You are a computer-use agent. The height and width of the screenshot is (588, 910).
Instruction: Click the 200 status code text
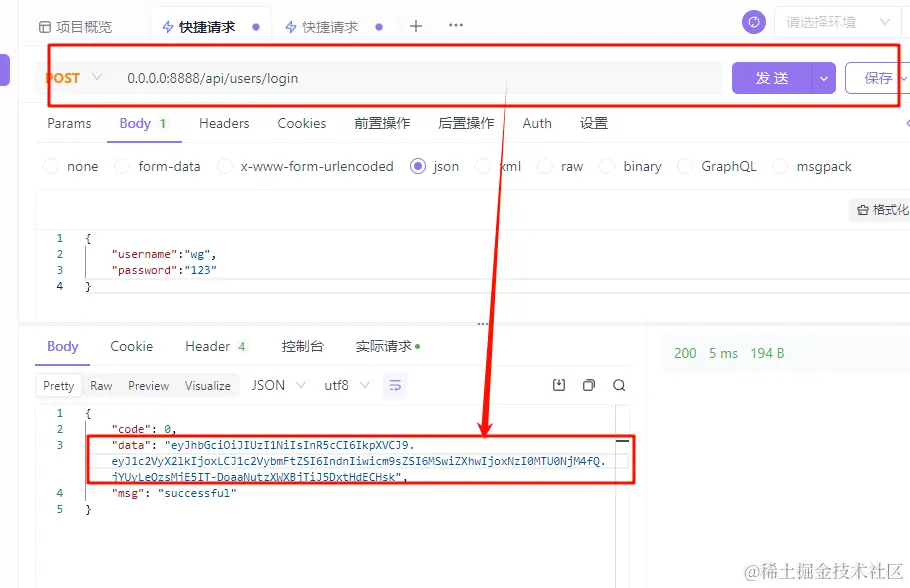tap(685, 353)
